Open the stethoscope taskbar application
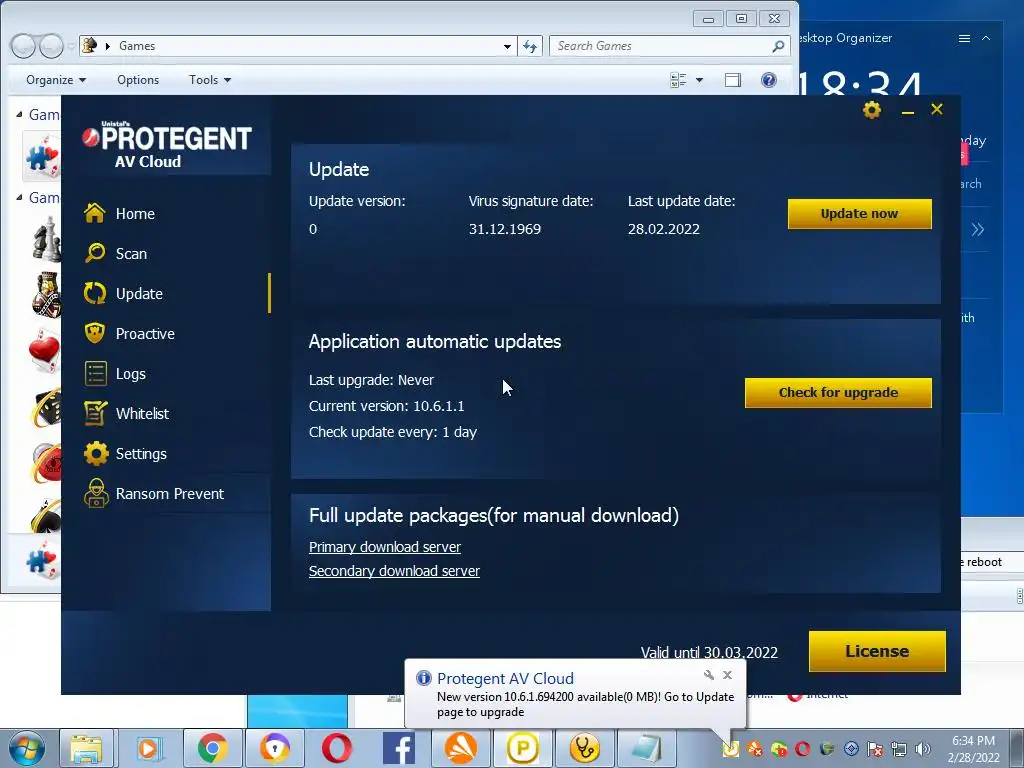 584,748
